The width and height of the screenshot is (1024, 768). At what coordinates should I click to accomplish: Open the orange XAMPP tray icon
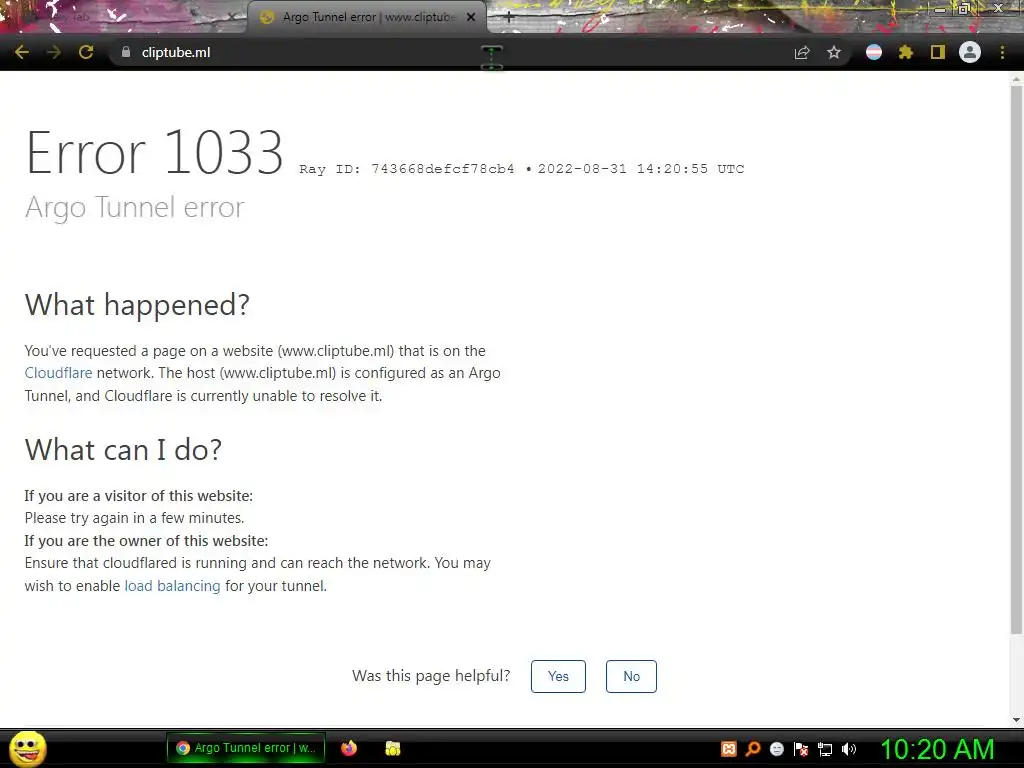click(729, 749)
